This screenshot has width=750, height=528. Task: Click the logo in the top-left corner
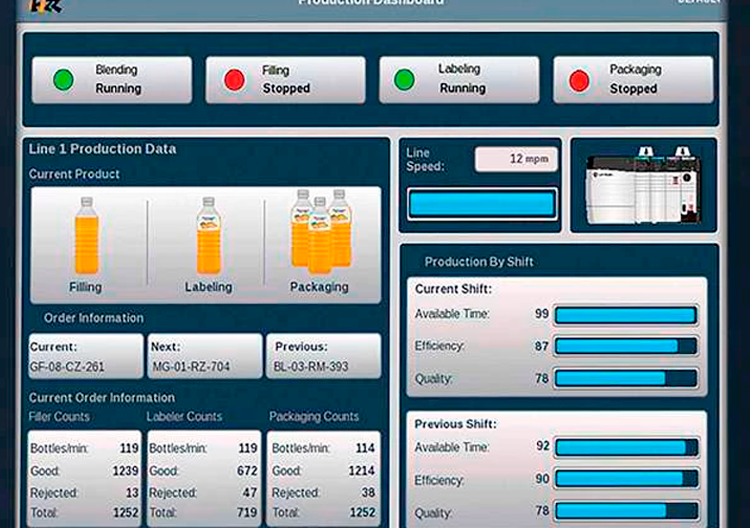click(x=18, y=6)
